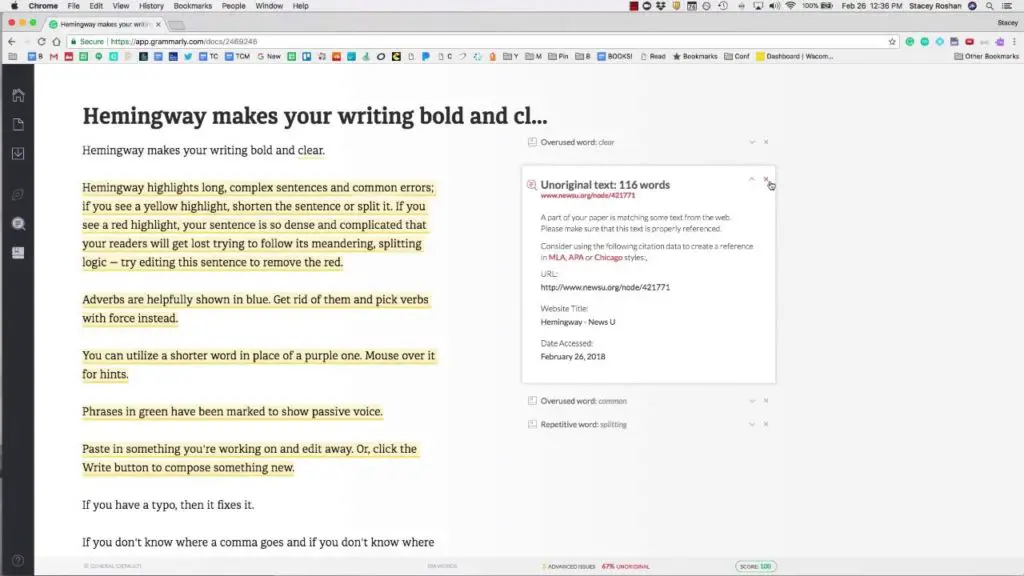Click the Dropbox menu bar icon
Image resolution: width=1024 pixels, height=576 pixels.
(661, 6)
